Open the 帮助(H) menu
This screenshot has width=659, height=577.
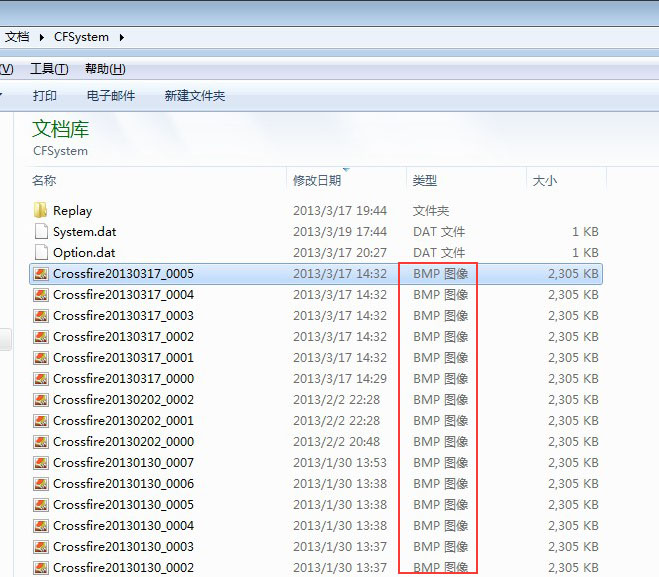105,69
